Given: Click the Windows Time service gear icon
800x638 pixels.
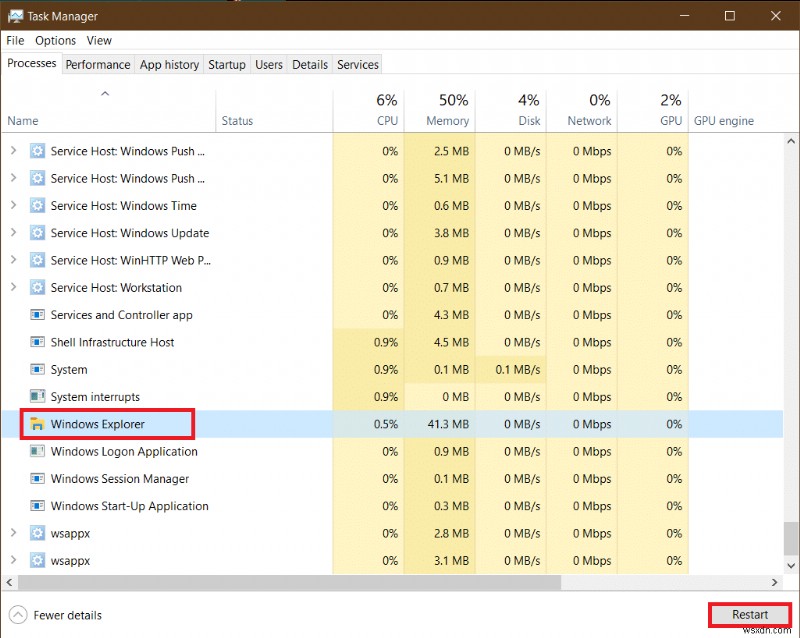Looking at the screenshot, I should (36, 205).
